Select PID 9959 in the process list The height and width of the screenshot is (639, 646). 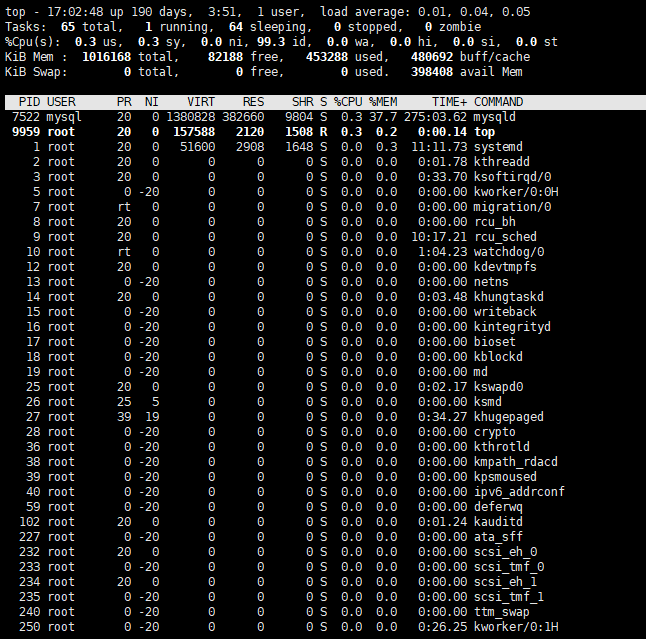pos(25,132)
